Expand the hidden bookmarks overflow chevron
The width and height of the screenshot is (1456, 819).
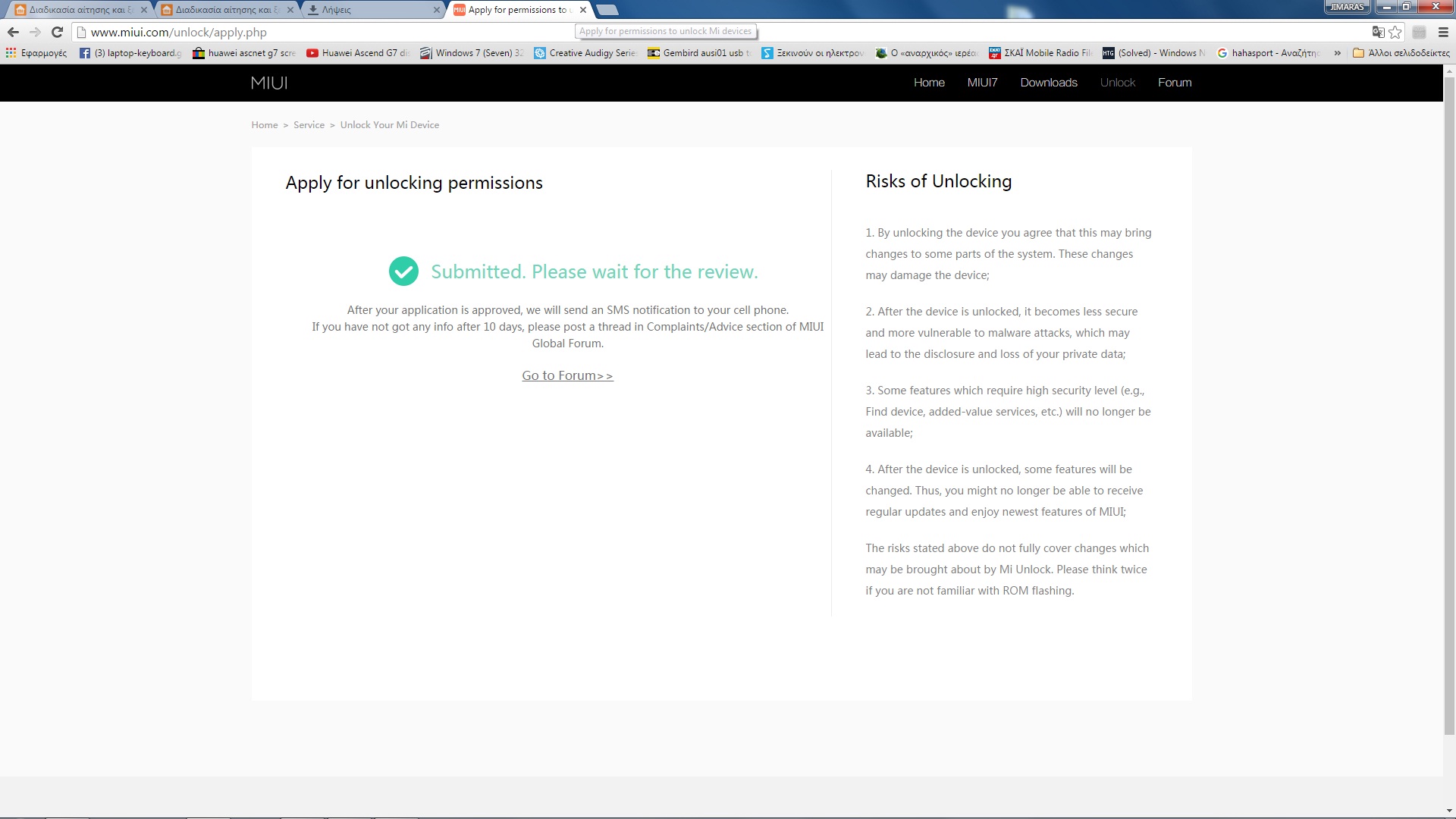coord(1337,53)
